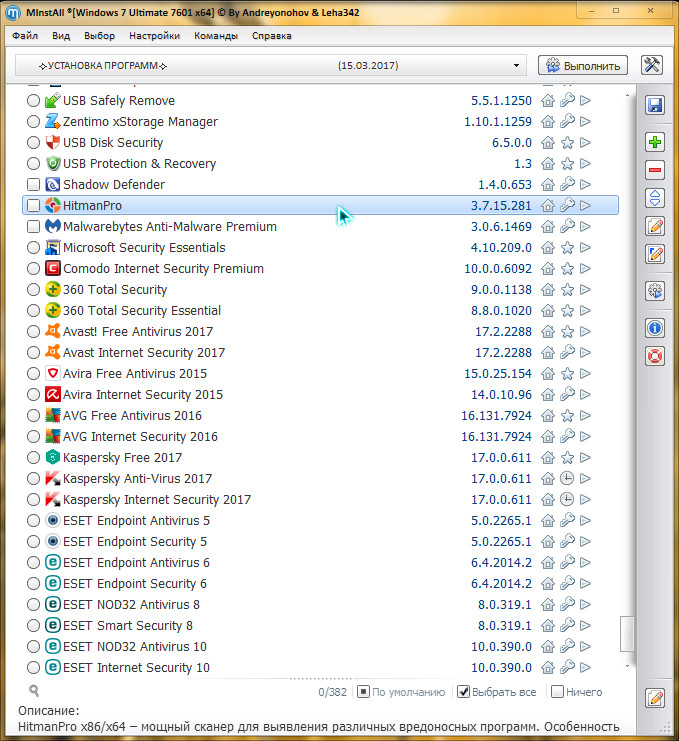The height and width of the screenshot is (741, 679).
Task: Click star icon for Kaspersky Free 2017
Action: 567,457
